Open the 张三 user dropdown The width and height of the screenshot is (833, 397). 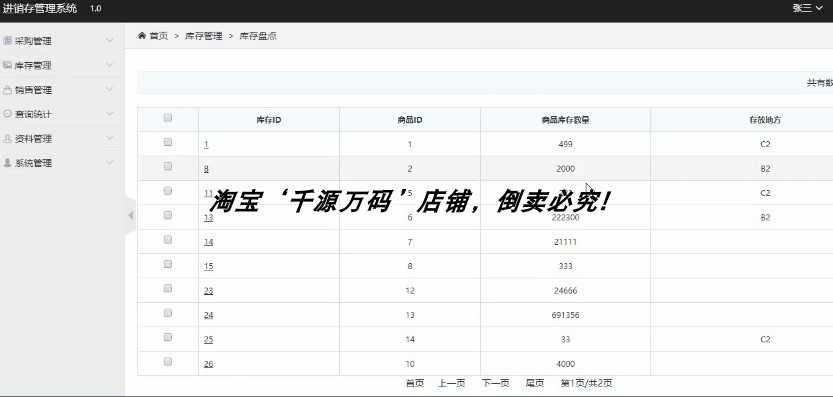pos(808,9)
